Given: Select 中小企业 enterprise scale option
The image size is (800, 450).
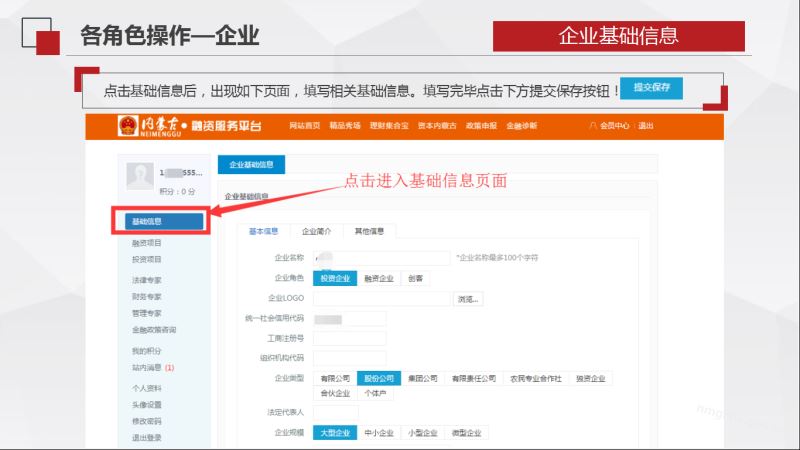Looking at the screenshot, I should coord(379,433).
